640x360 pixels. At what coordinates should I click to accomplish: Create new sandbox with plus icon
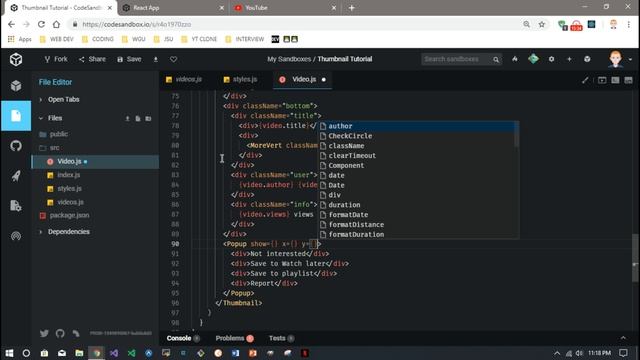569,59
